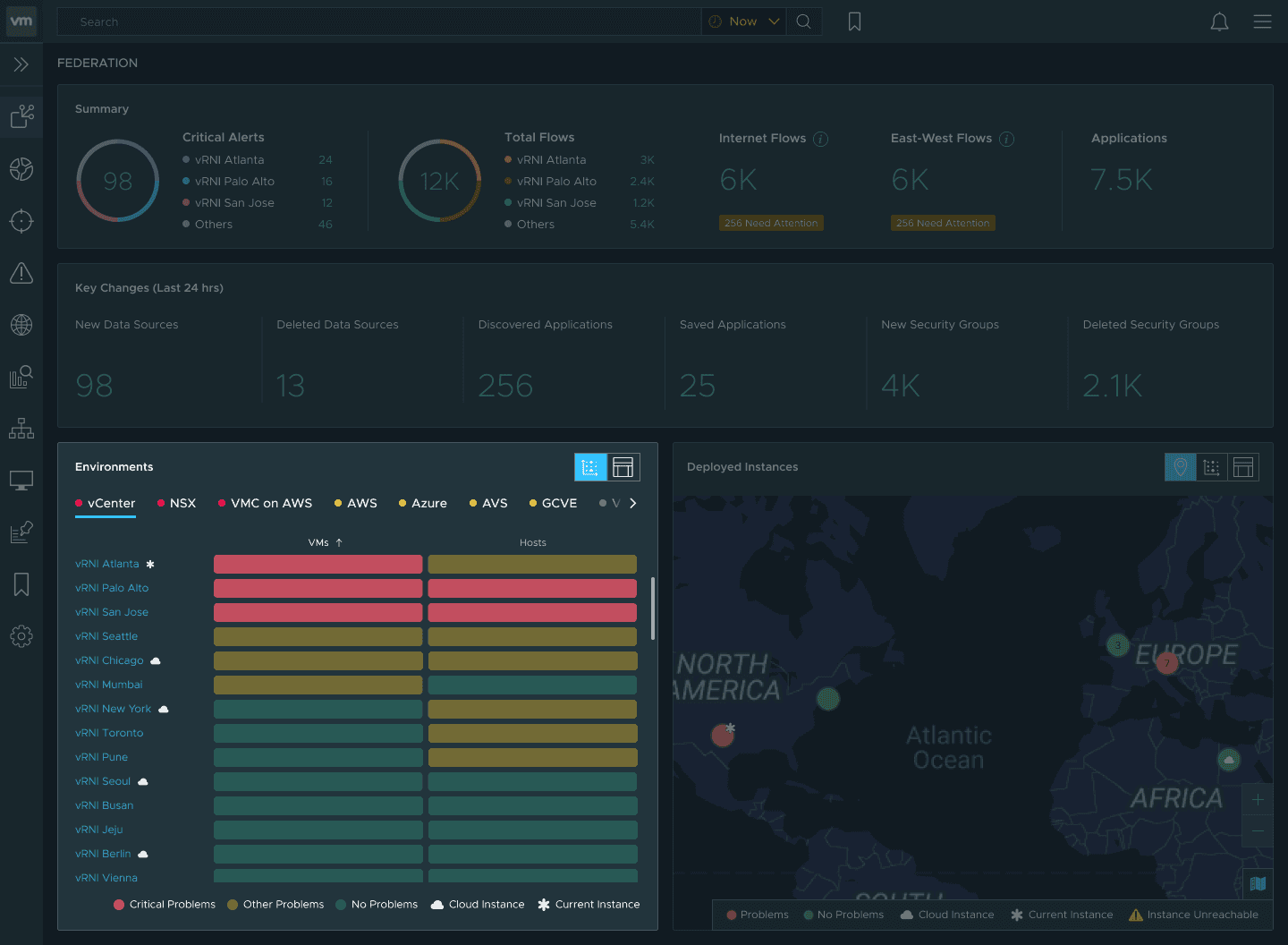The width and height of the screenshot is (1288, 945).
Task: Switch Environments to heat map view
Action: (x=590, y=467)
